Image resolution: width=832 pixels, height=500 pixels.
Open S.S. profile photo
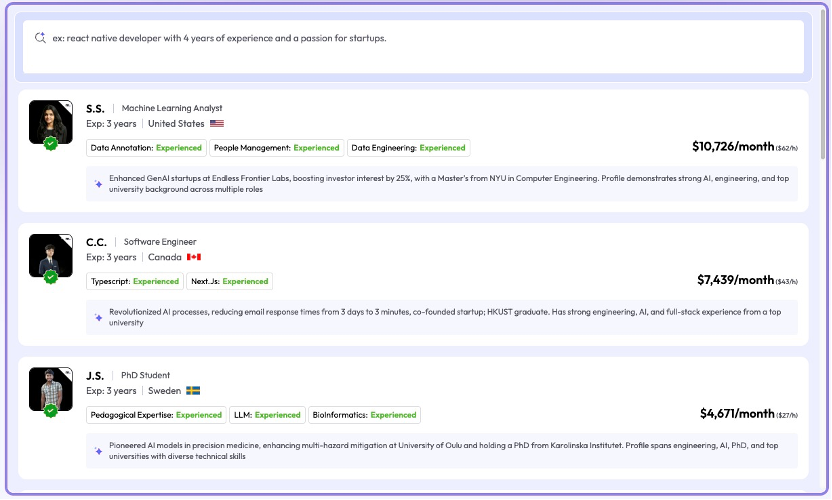coord(50,121)
